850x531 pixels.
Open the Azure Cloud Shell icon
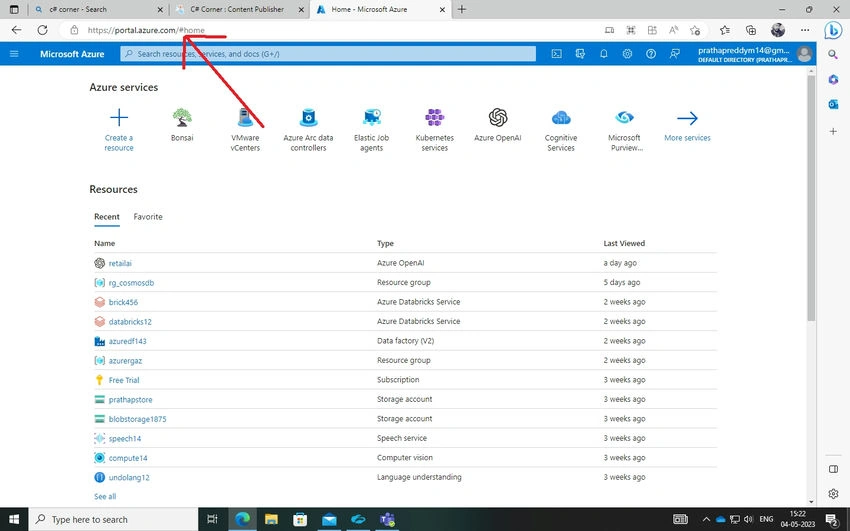click(556, 54)
